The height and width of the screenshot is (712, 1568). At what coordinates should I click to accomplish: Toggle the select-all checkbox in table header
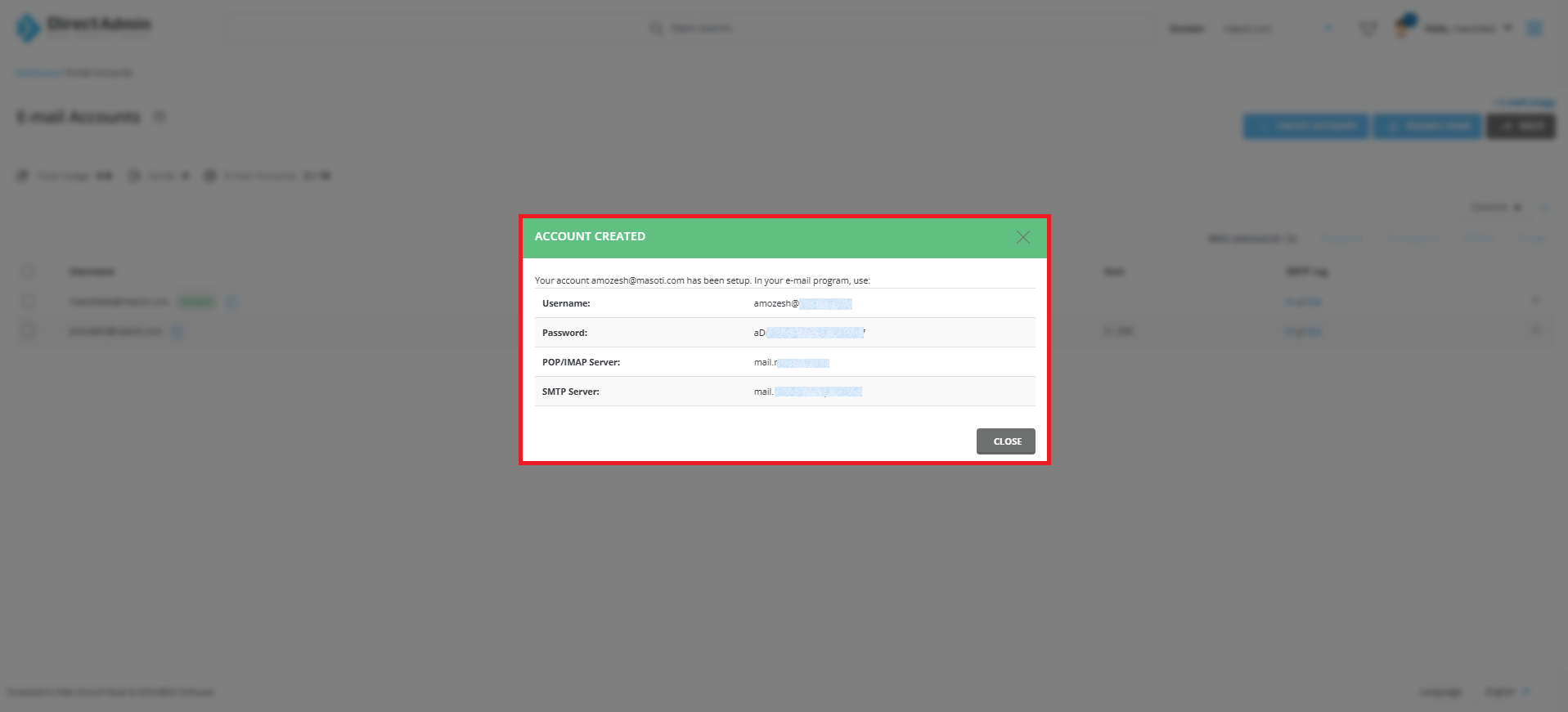[x=29, y=271]
